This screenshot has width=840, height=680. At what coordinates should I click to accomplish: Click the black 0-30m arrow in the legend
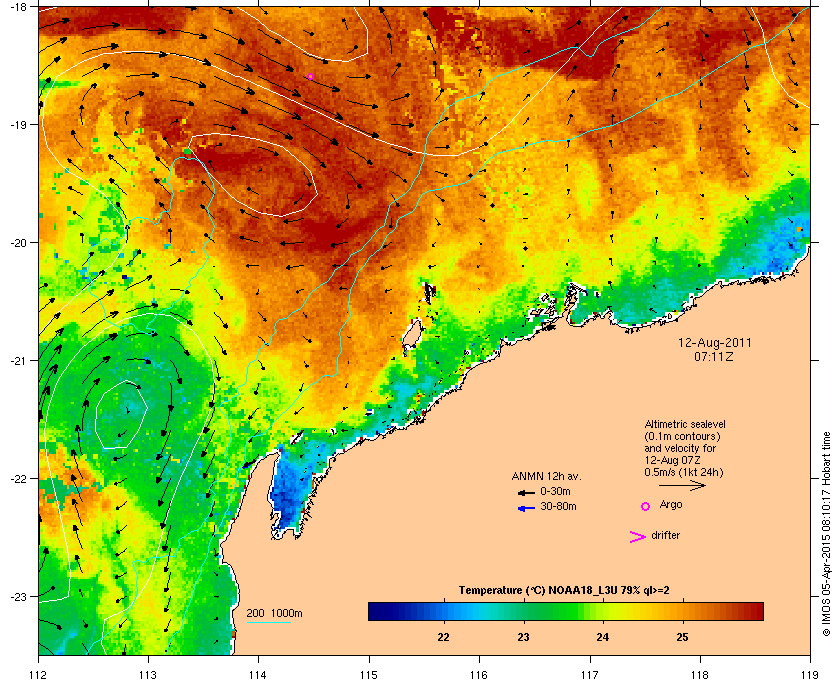tap(526, 492)
